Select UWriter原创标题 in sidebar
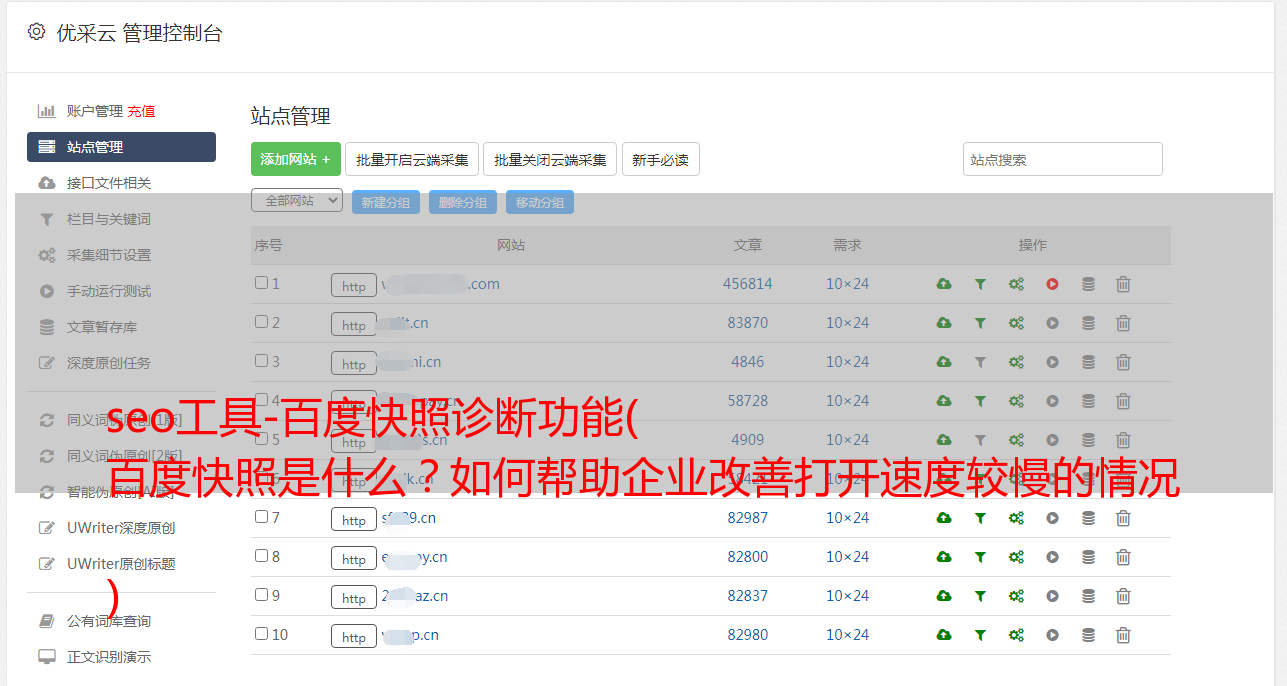The image size is (1287, 686). pos(121,564)
